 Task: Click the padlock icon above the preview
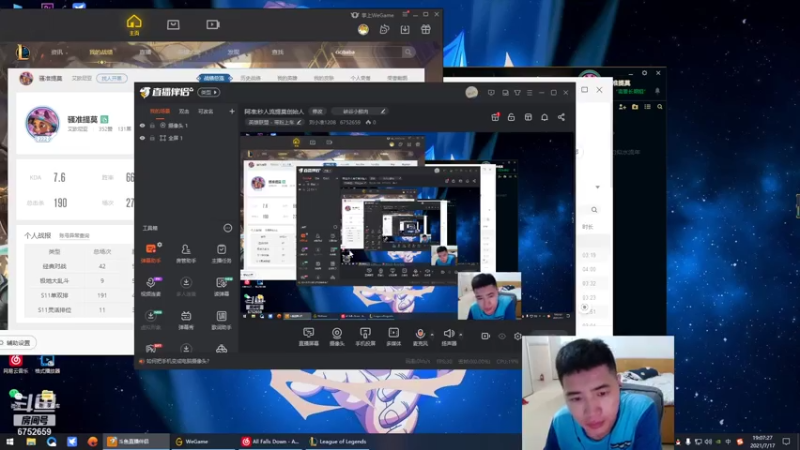point(511,117)
